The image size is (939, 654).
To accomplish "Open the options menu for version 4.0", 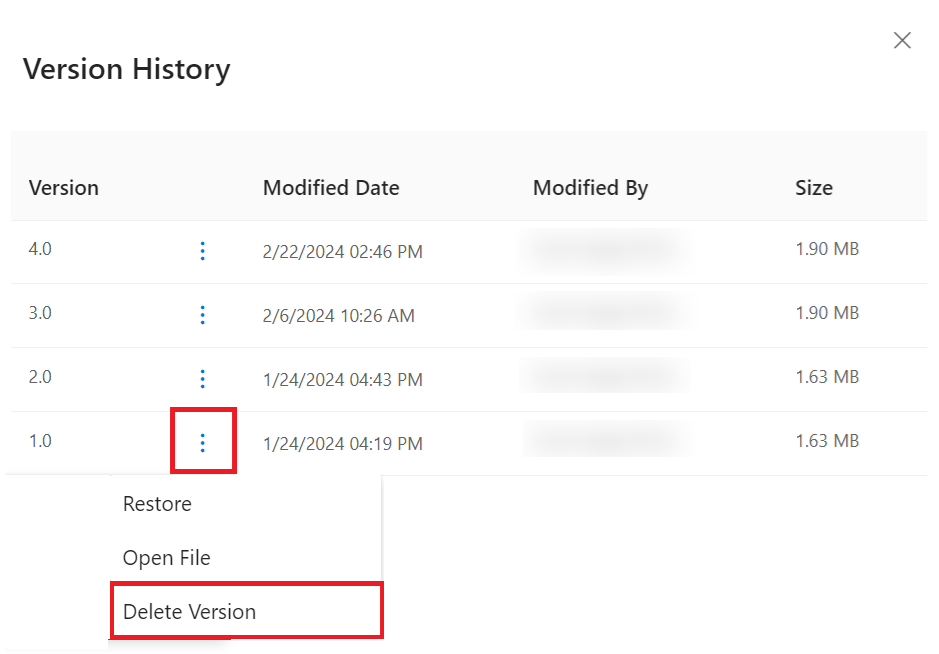I will click(x=203, y=251).
